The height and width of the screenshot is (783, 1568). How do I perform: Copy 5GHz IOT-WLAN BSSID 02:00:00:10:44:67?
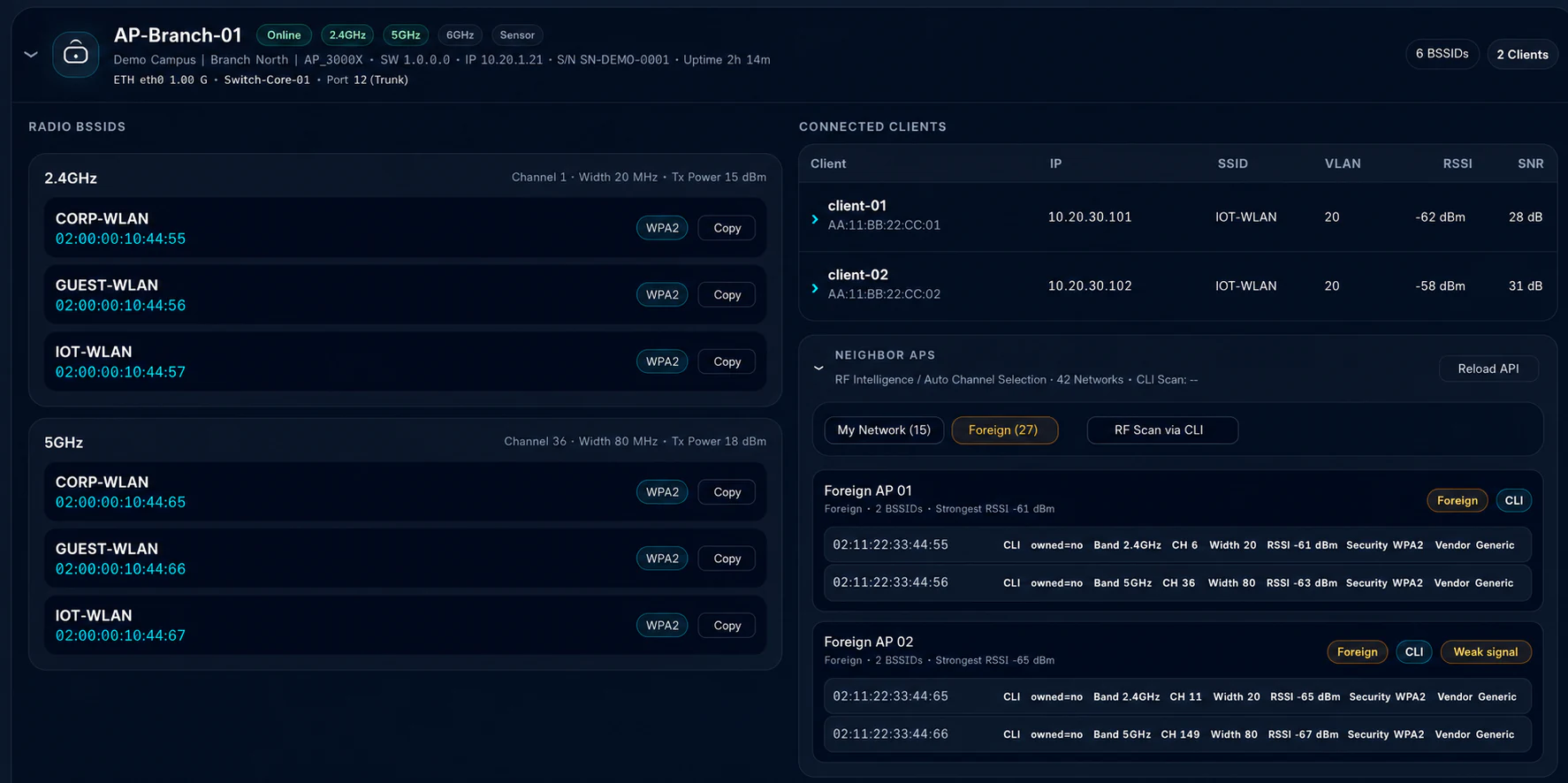click(727, 626)
